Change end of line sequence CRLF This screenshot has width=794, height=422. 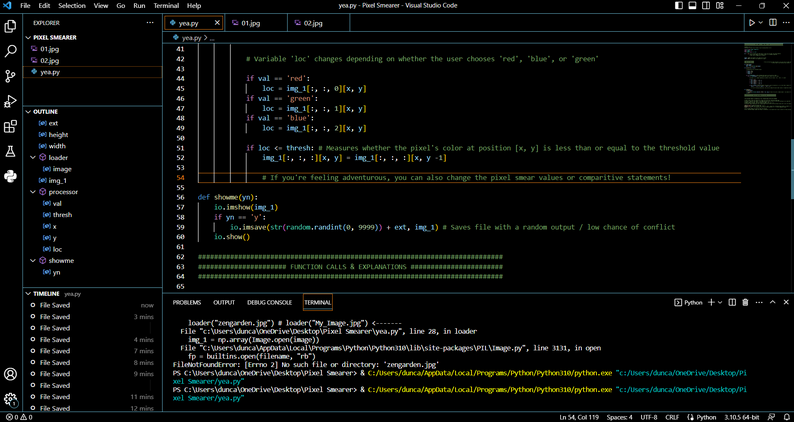672,417
